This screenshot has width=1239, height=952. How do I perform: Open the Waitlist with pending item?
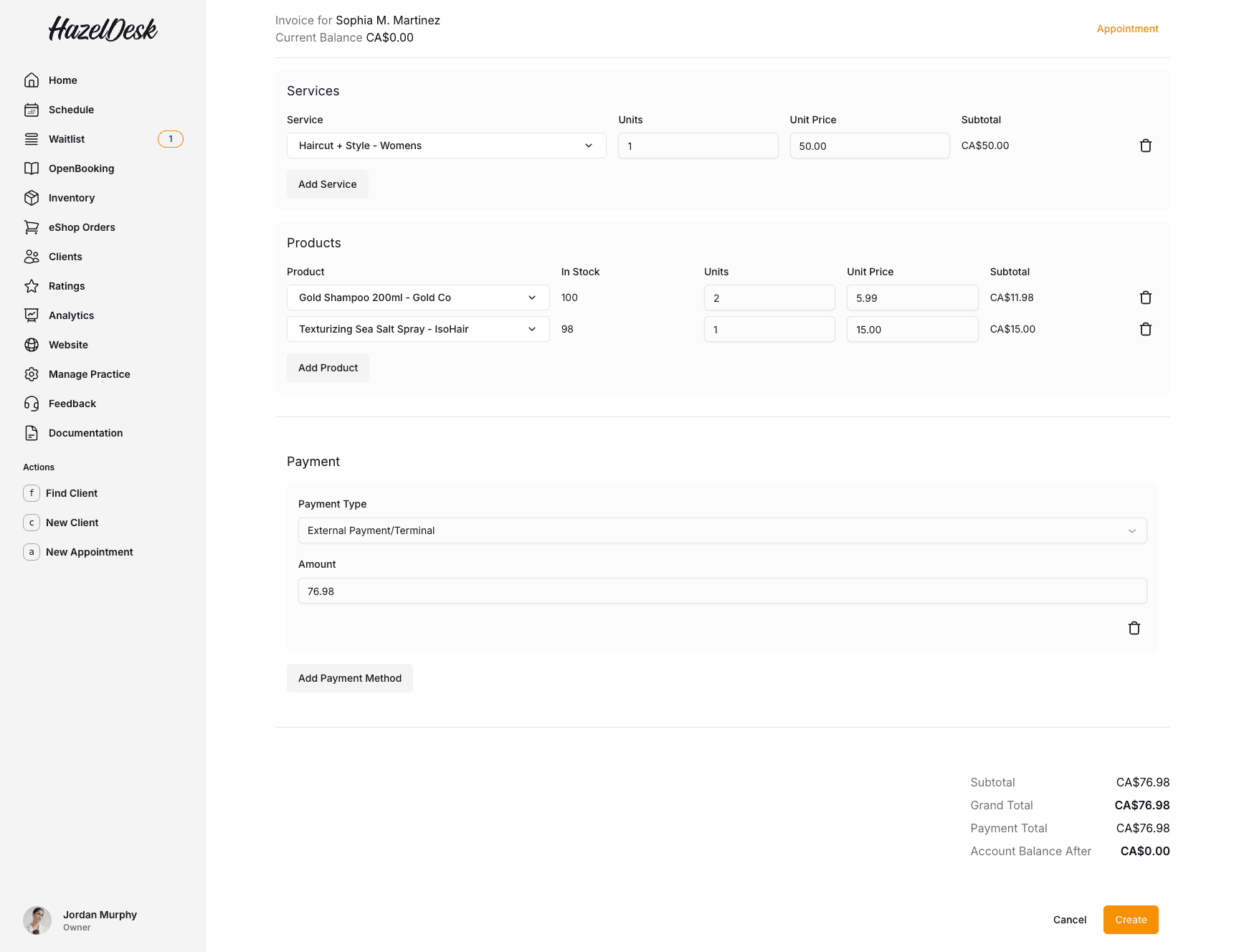coord(66,138)
